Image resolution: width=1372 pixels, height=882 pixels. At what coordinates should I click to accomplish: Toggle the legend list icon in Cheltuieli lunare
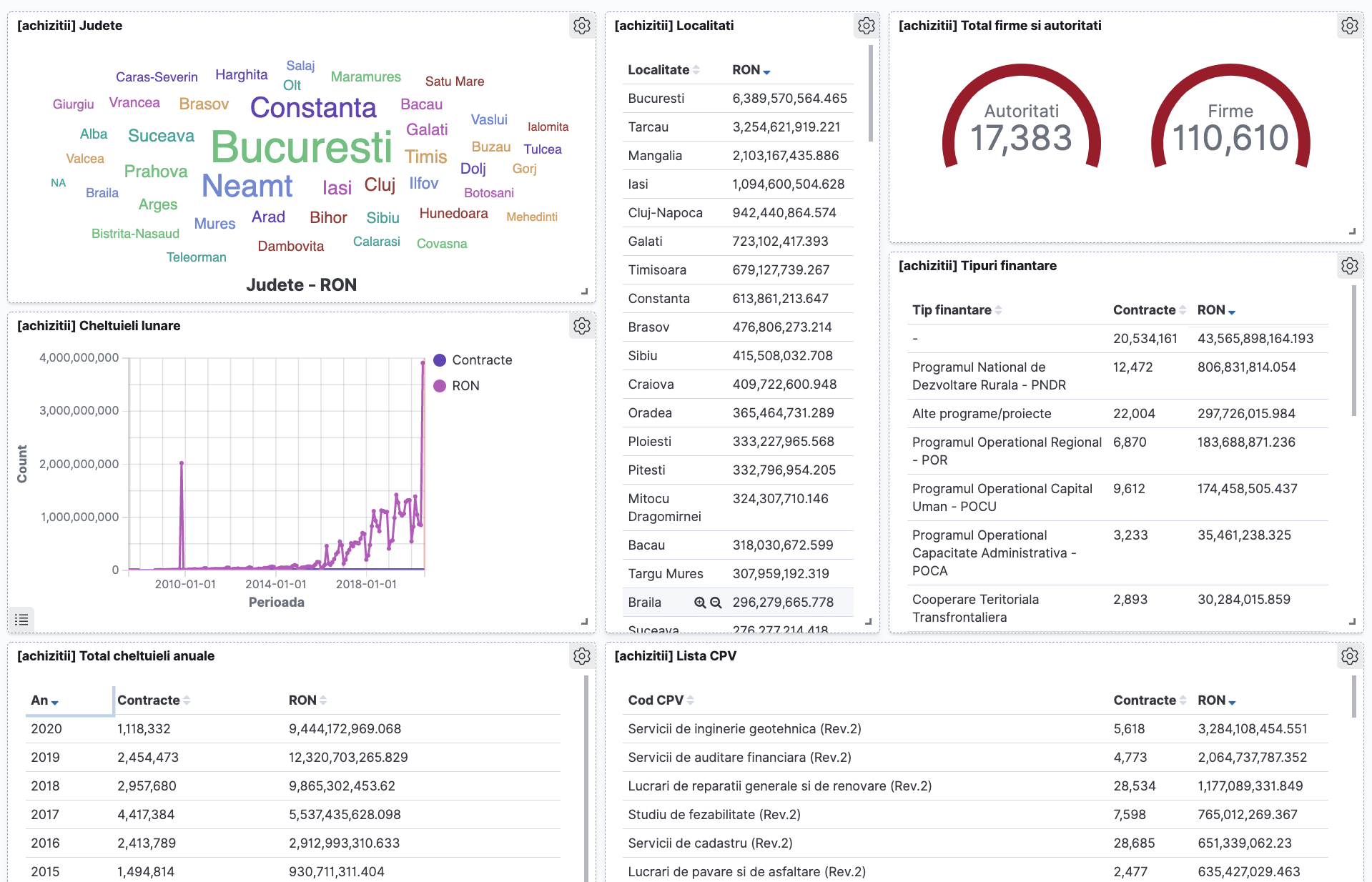point(21,620)
